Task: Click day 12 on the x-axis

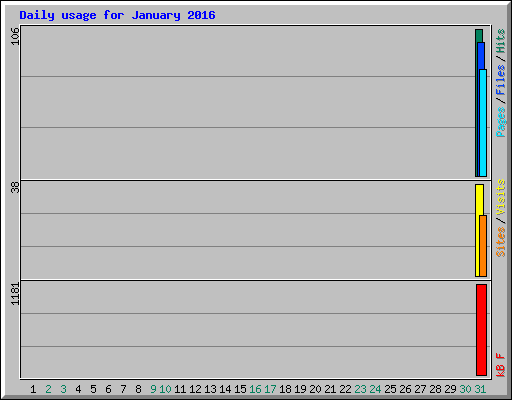Action: (195, 389)
